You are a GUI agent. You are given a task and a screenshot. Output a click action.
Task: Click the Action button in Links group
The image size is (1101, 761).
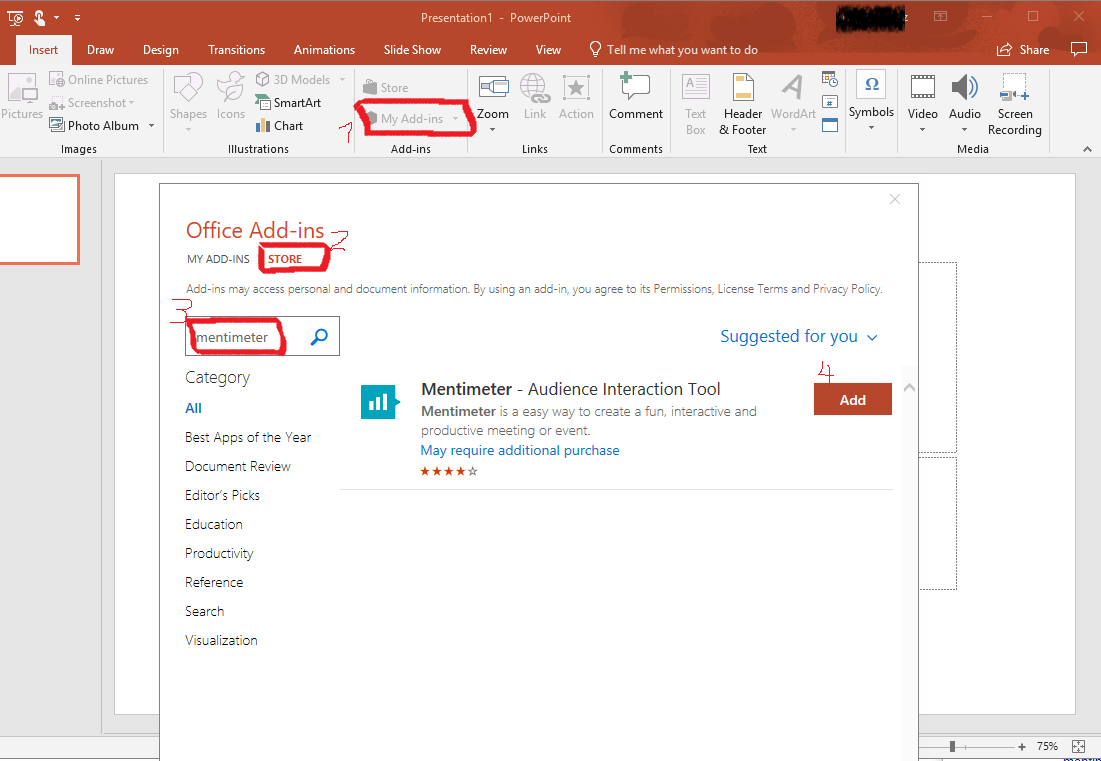point(576,97)
